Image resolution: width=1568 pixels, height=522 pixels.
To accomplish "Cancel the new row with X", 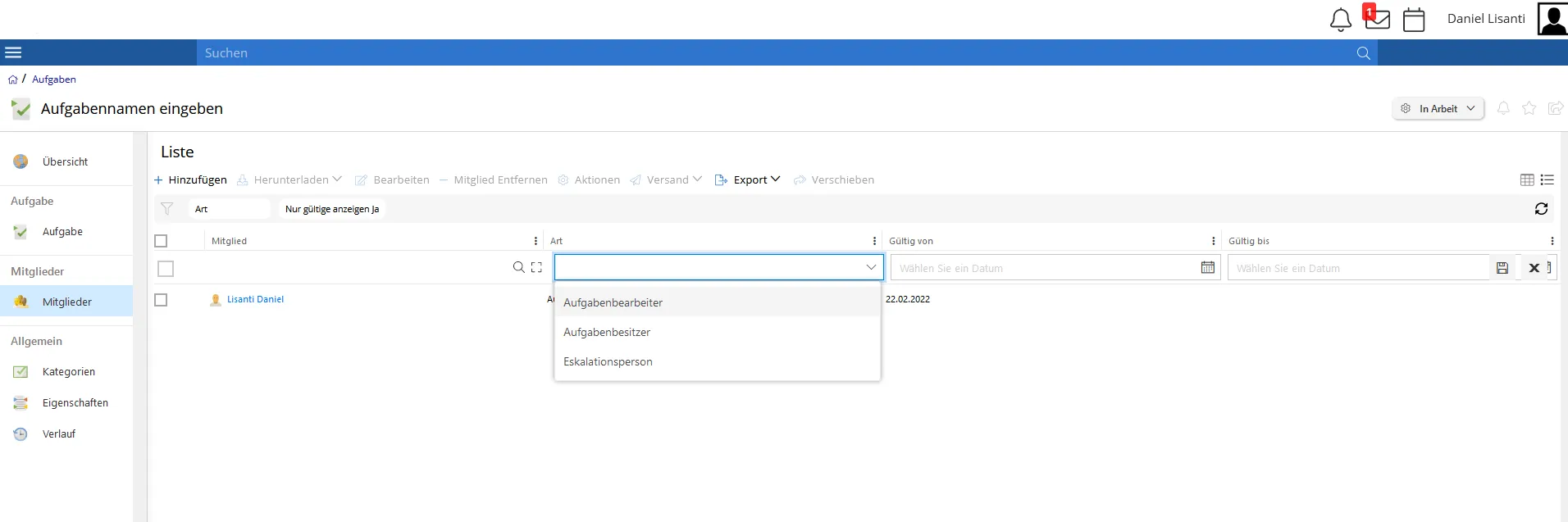I will pos(1534,268).
